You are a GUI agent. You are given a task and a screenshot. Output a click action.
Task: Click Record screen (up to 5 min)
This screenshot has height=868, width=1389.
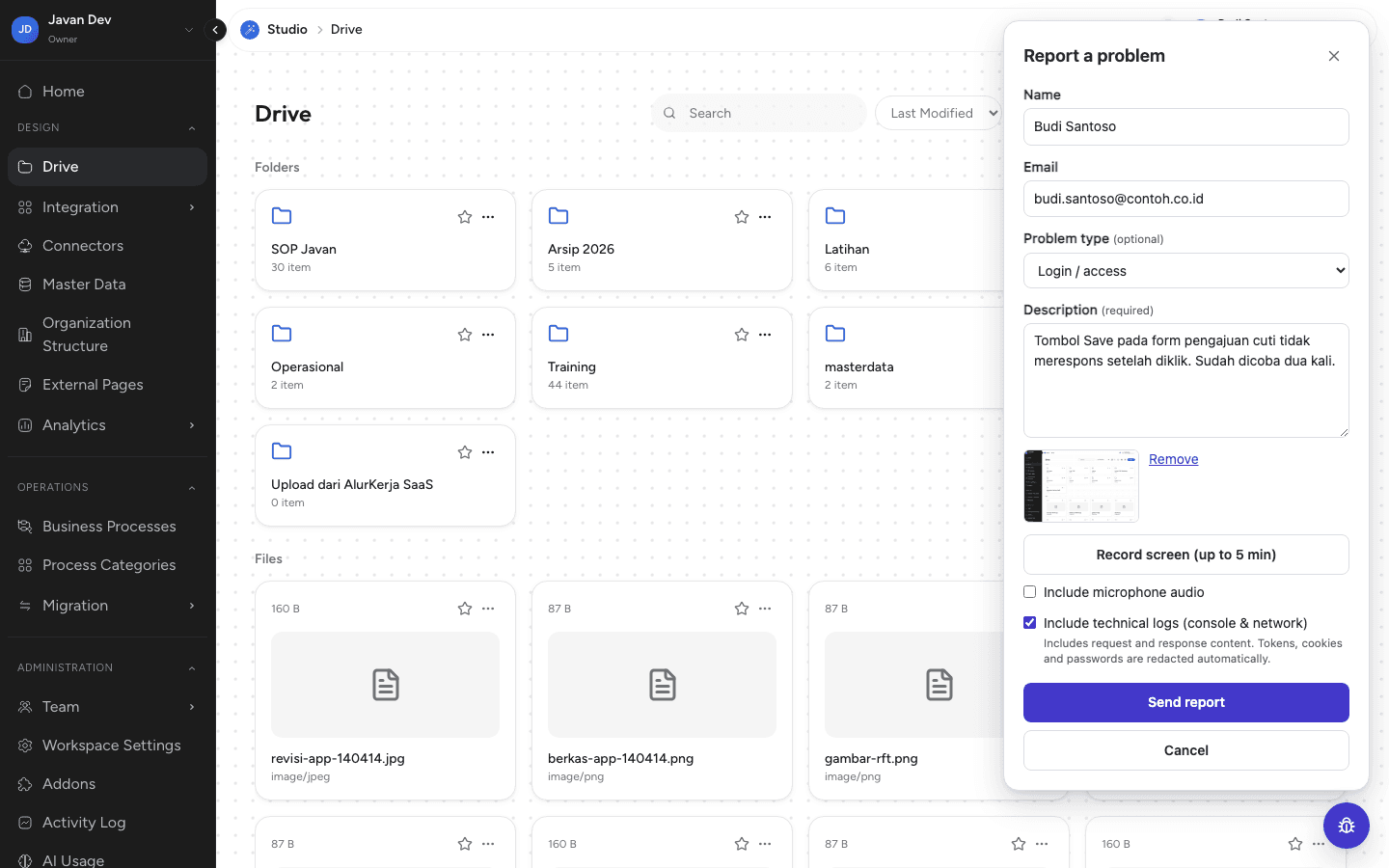click(x=1186, y=555)
